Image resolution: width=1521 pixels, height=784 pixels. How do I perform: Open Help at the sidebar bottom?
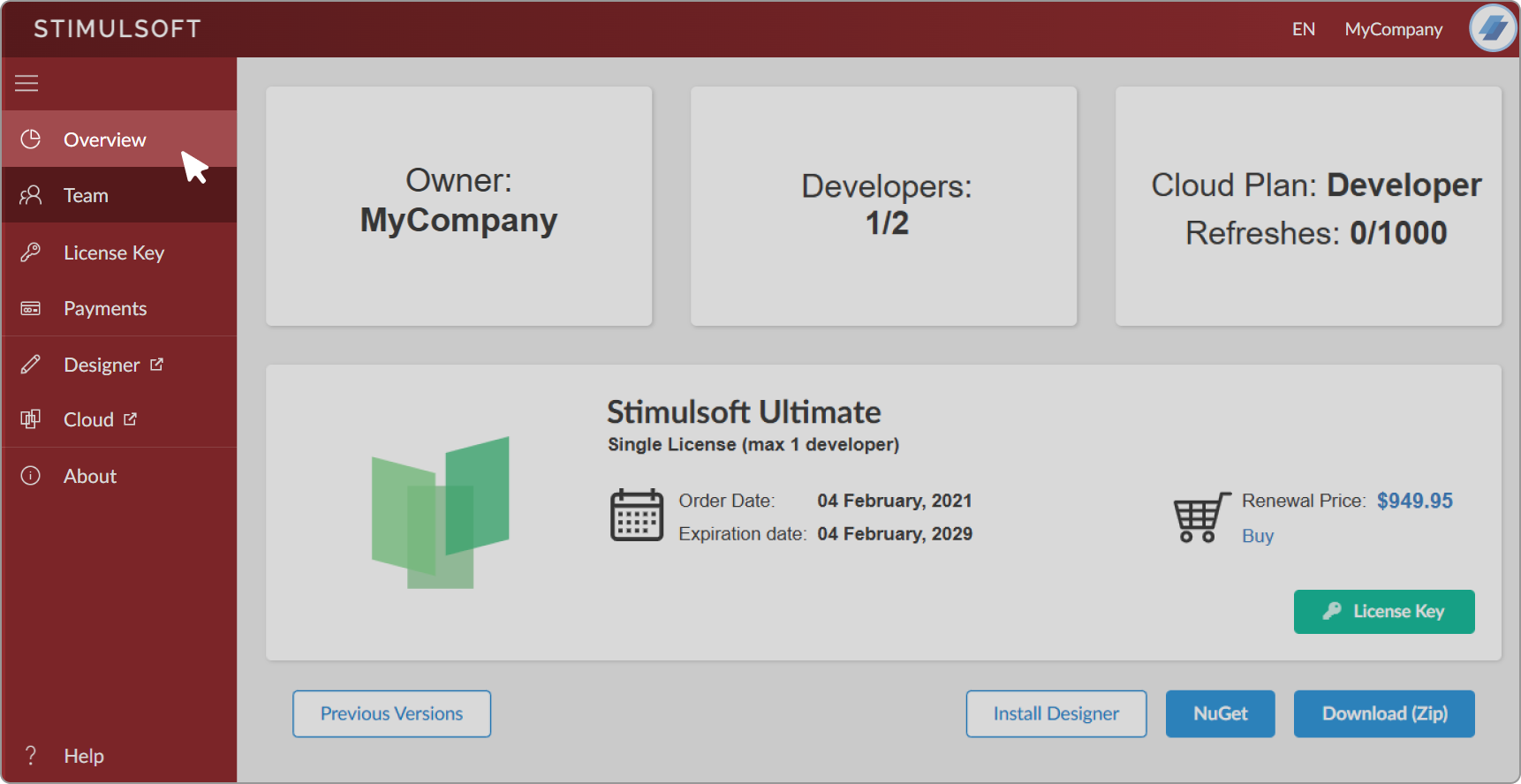[x=119, y=756]
